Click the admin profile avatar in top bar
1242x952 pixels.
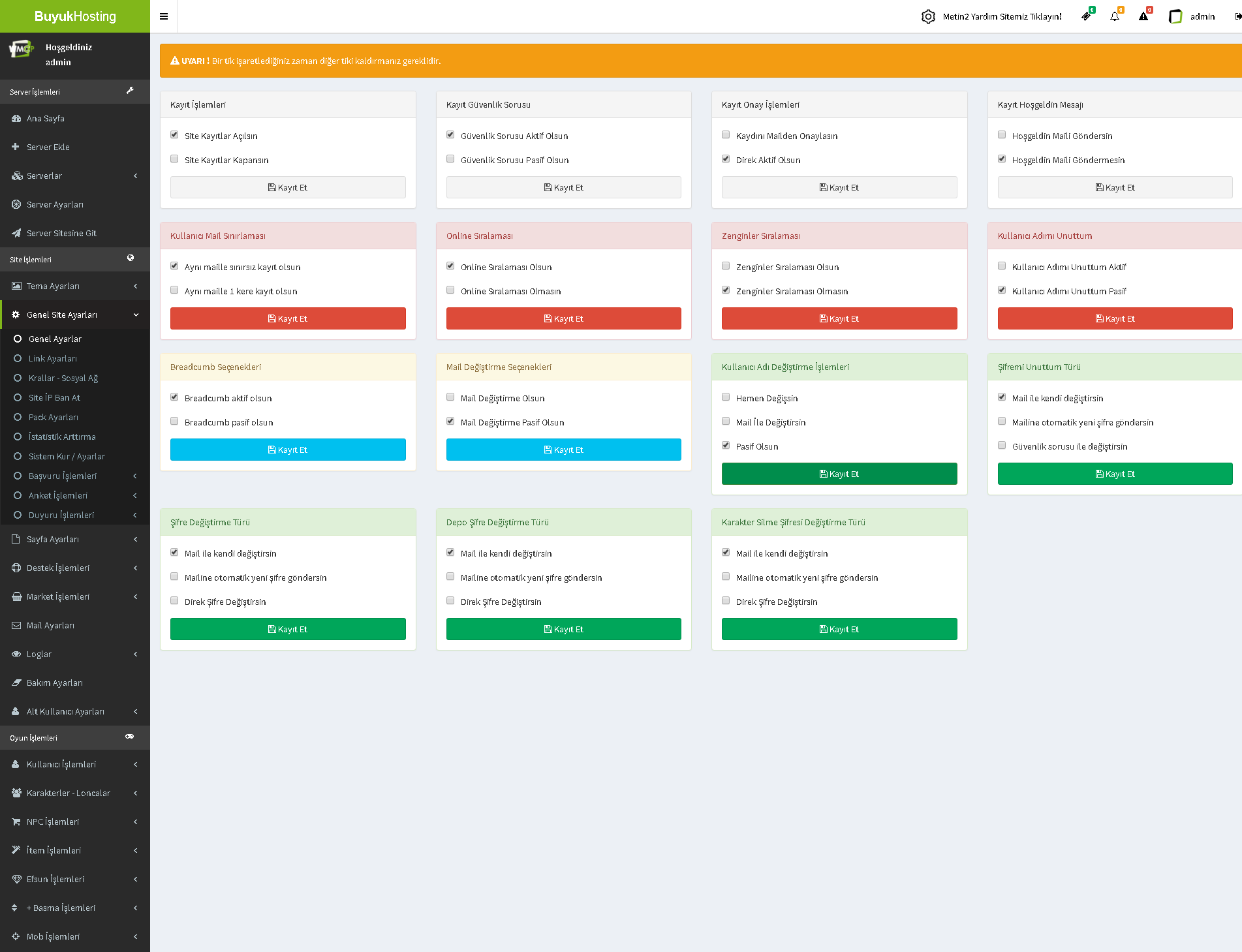coord(1175,16)
